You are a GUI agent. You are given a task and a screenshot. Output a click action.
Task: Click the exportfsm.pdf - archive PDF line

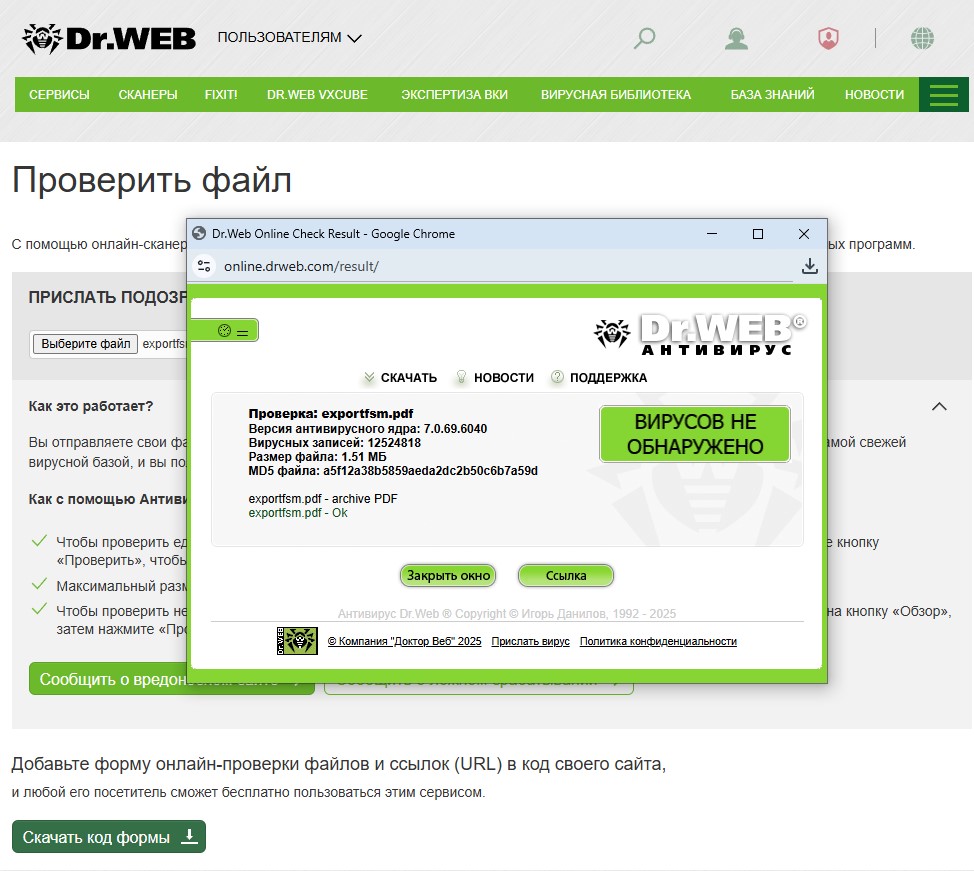[x=323, y=499]
